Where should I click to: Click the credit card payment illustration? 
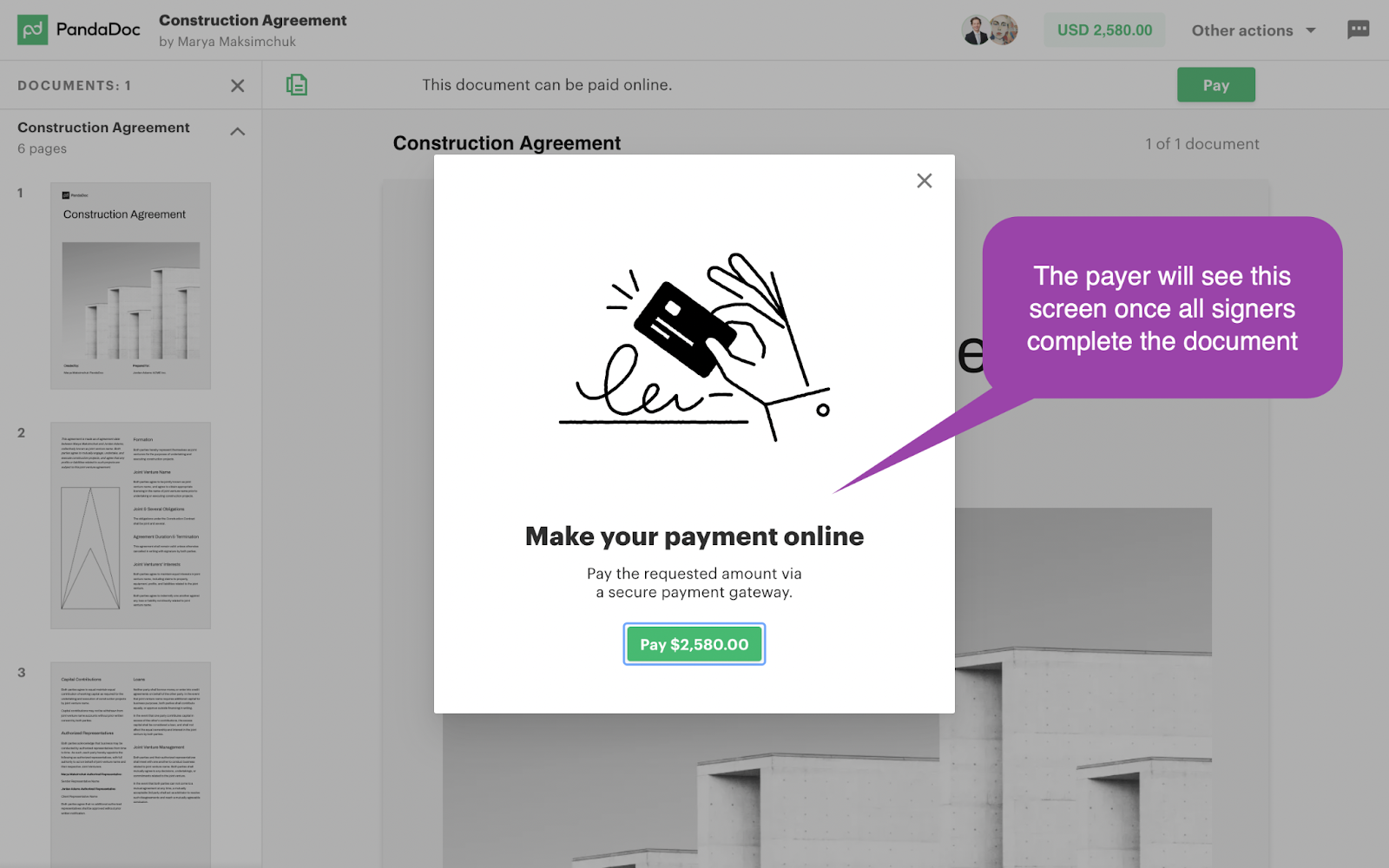tap(694, 347)
